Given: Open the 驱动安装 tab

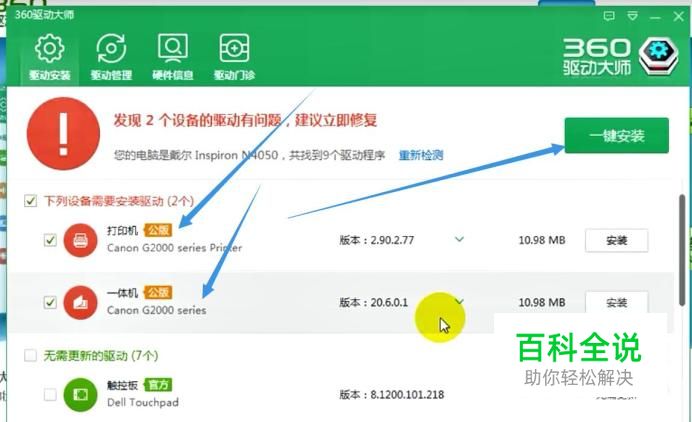Looking at the screenshot, I should coord(49,57).
